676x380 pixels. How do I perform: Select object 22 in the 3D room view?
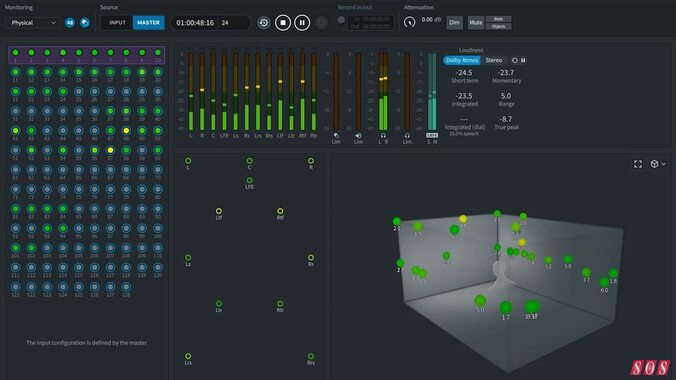click(497, 214)
